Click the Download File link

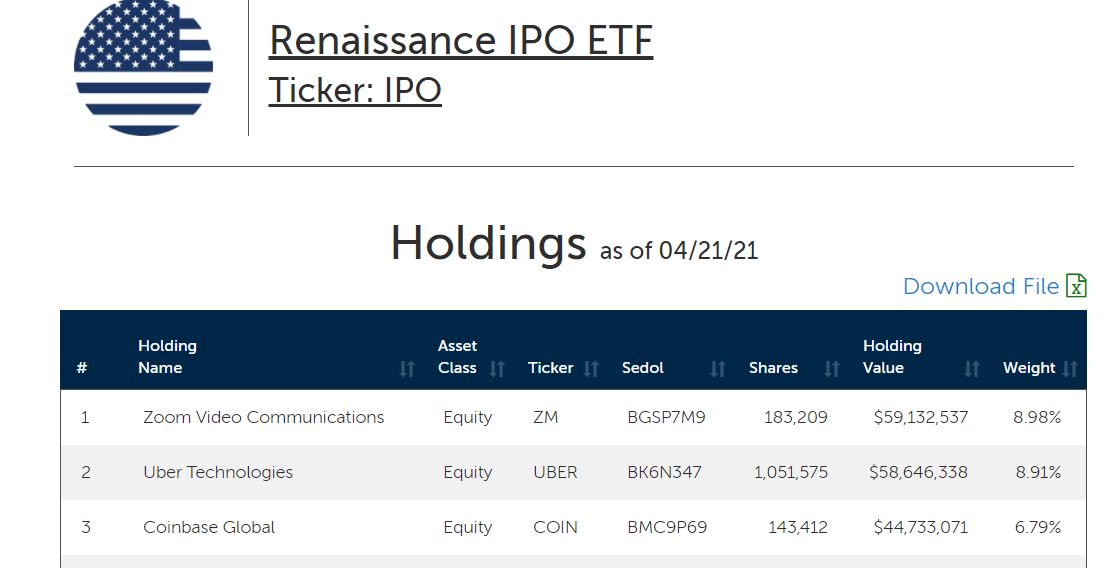980,286
